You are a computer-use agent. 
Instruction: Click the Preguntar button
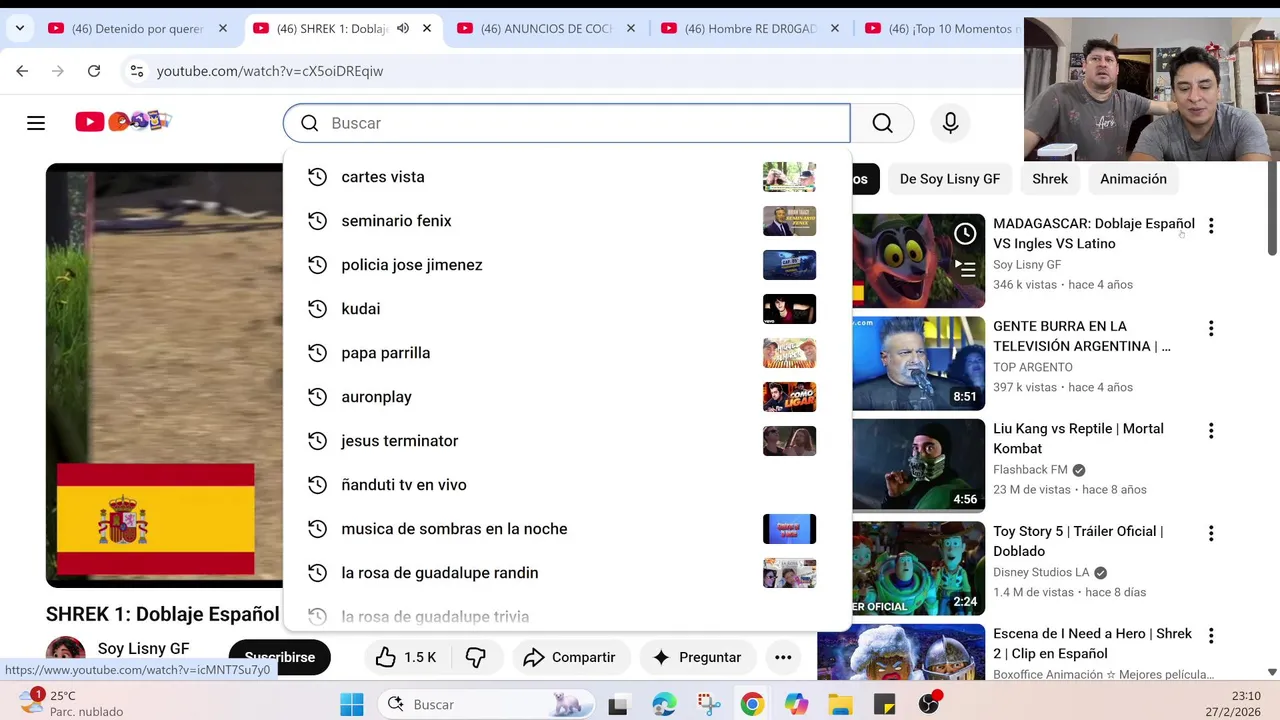[x=696, y=657]
